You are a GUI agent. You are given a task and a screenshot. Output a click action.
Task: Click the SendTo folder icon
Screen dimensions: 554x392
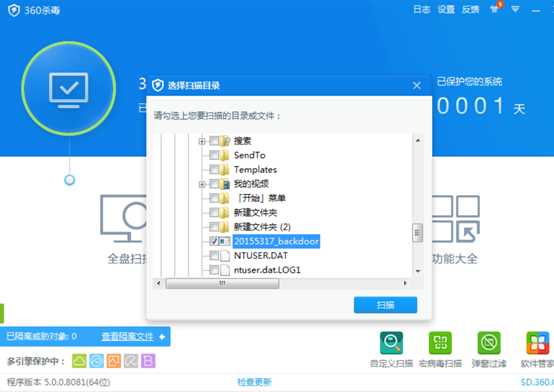[225, 155]
